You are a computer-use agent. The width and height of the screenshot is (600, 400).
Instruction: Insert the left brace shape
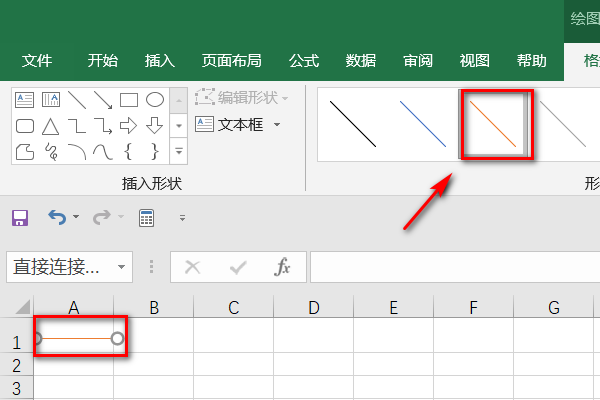coord(129,152)
